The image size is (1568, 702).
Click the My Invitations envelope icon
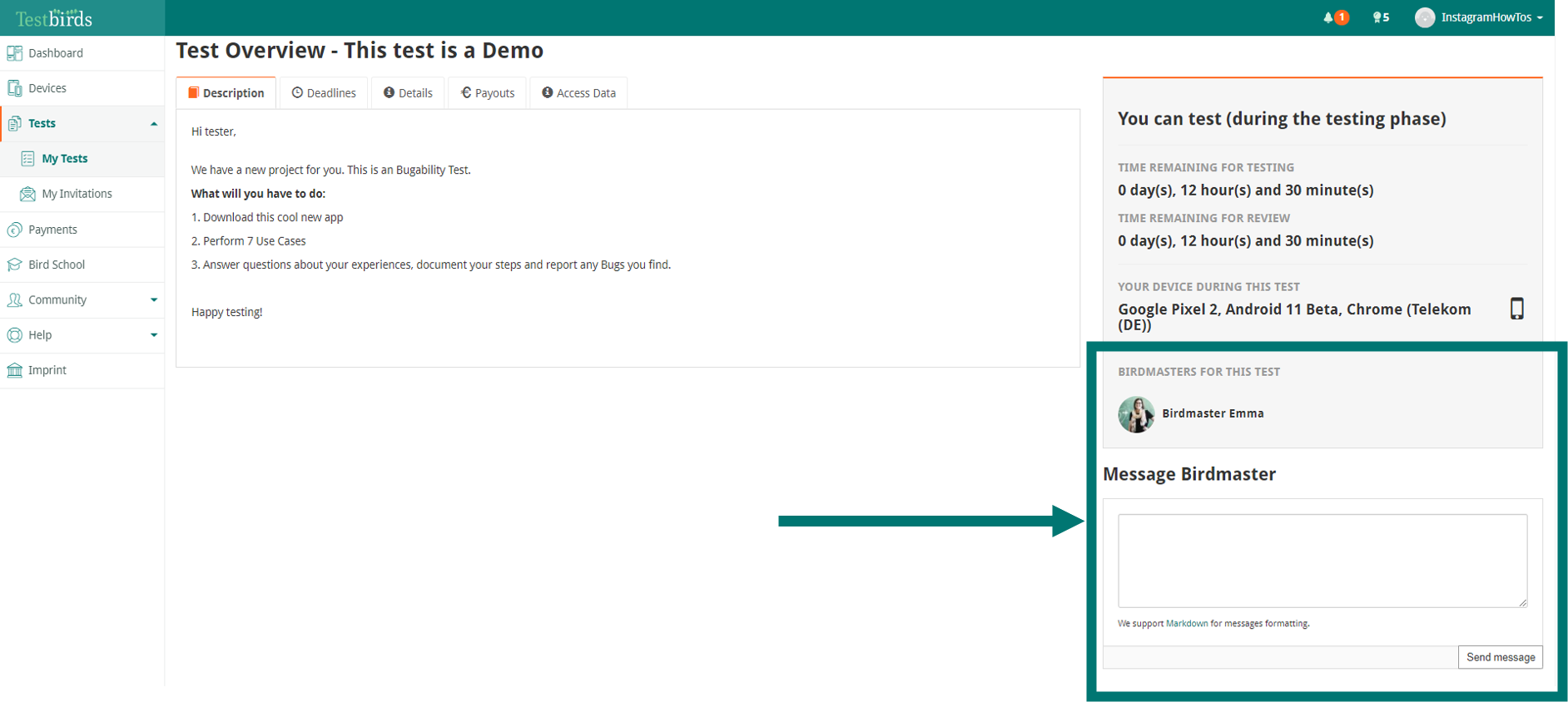(27, 194)
